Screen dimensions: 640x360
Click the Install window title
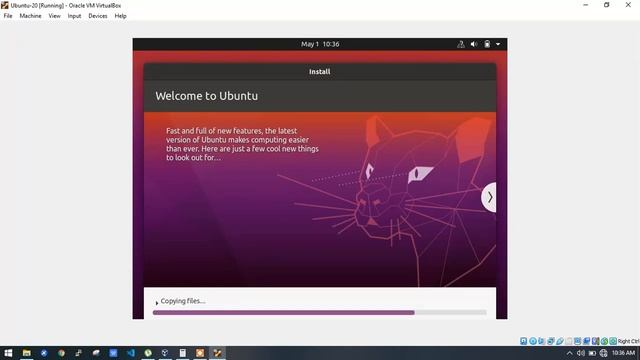[x=320, y=72]
